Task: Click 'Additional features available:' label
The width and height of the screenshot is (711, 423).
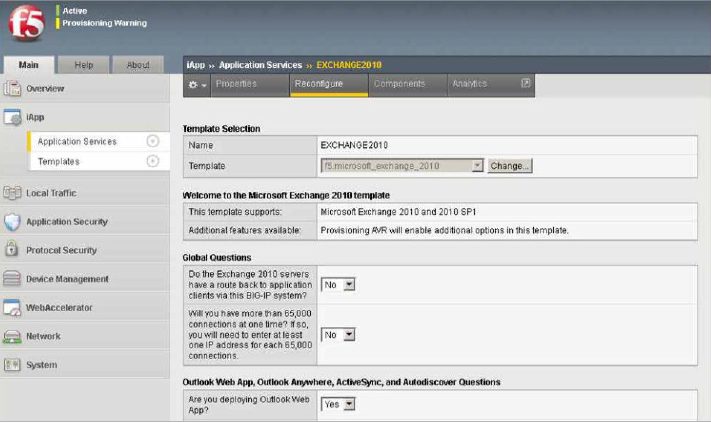Action: tap(245, 230)
